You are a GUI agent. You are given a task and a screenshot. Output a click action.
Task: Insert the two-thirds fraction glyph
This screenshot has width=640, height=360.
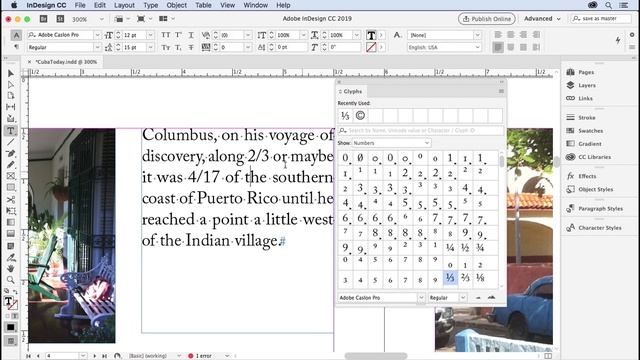pyautogui.click(x=465, y=278)
